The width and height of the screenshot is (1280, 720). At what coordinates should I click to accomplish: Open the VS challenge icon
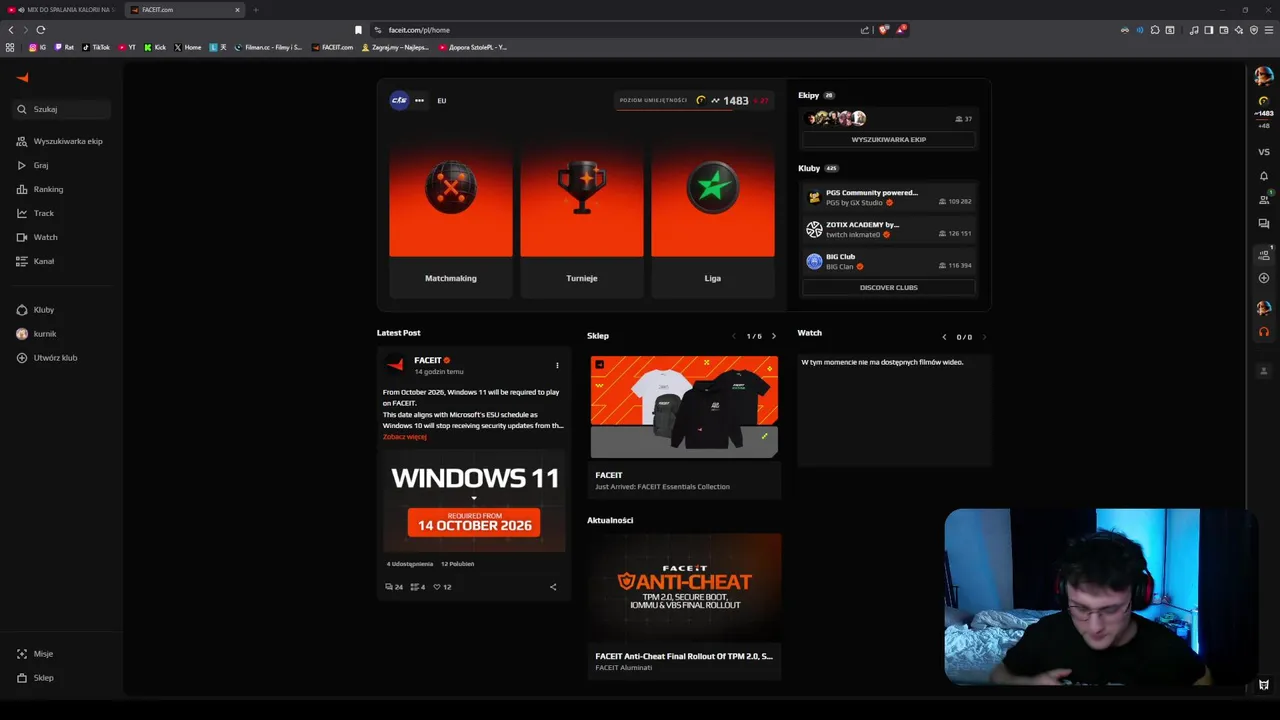[1264, 152]
